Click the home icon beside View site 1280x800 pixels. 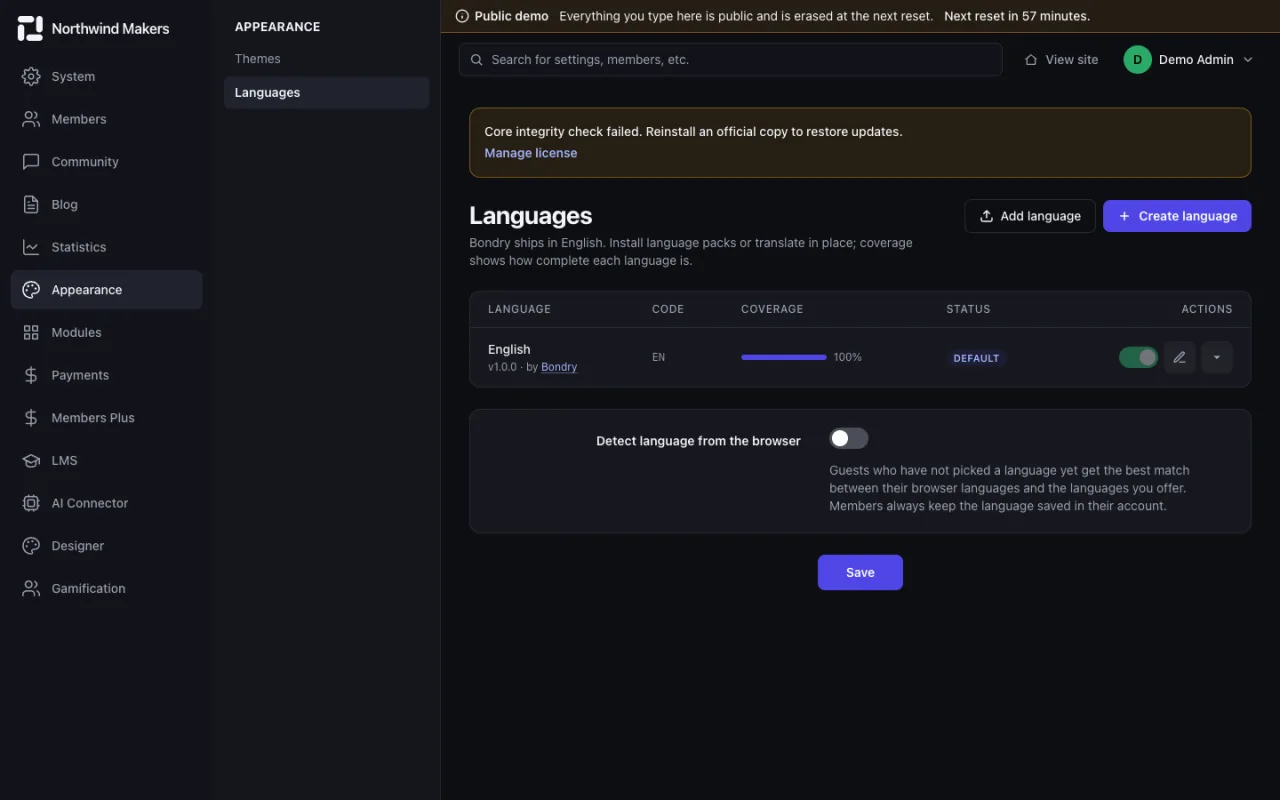click(1031, 60)
